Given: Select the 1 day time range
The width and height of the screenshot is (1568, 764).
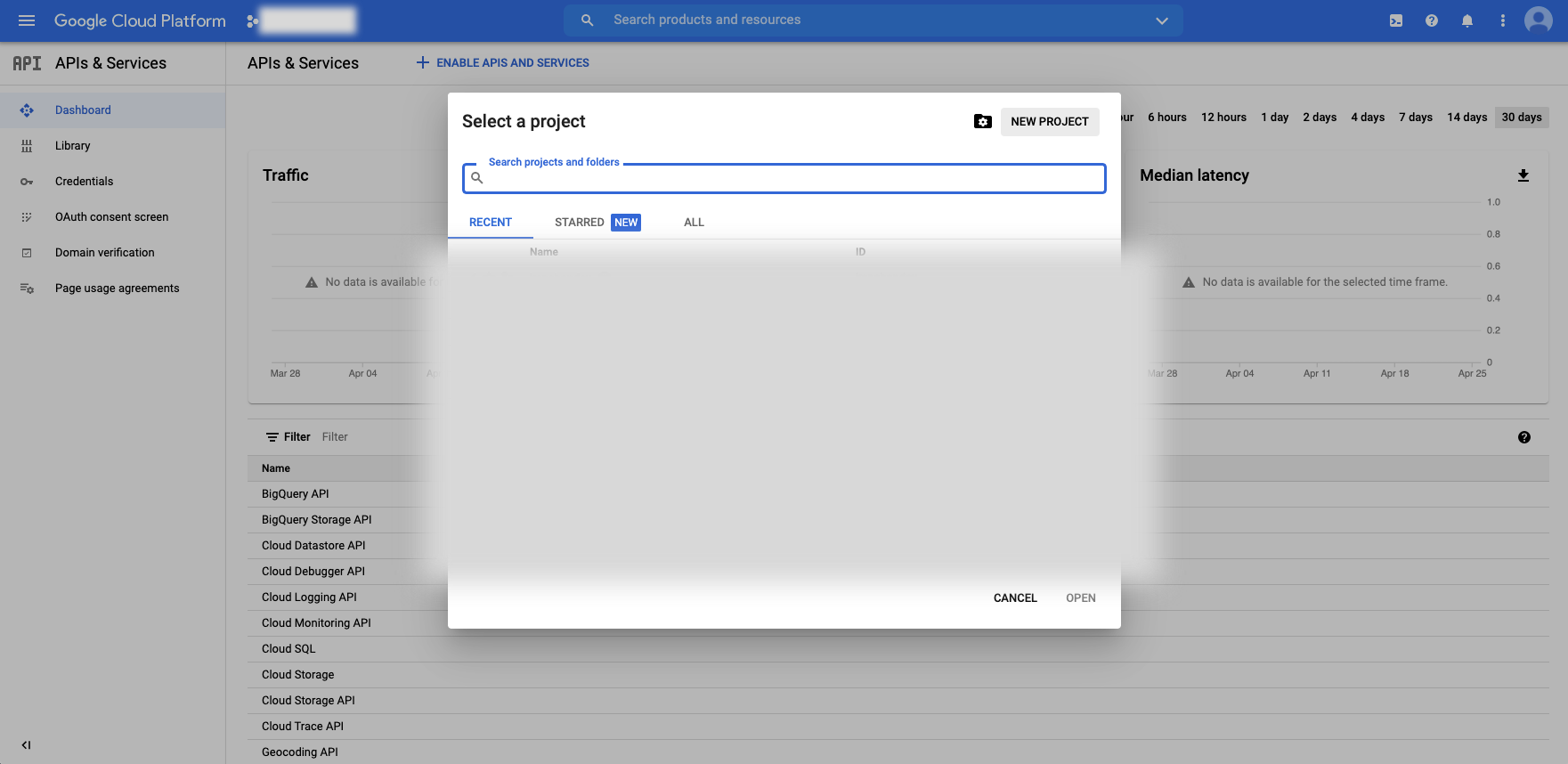Looking at the screenshot, I should [x=1275, y=118].
